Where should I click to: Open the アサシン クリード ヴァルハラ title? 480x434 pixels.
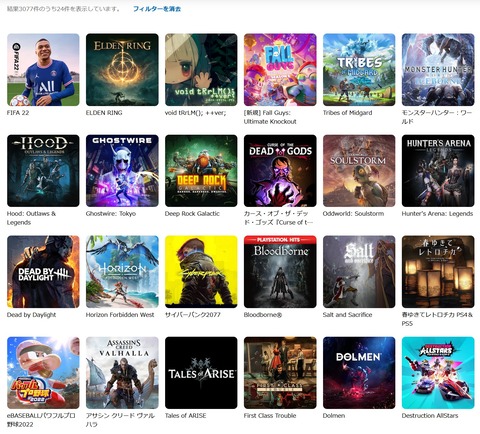point(120,420)
